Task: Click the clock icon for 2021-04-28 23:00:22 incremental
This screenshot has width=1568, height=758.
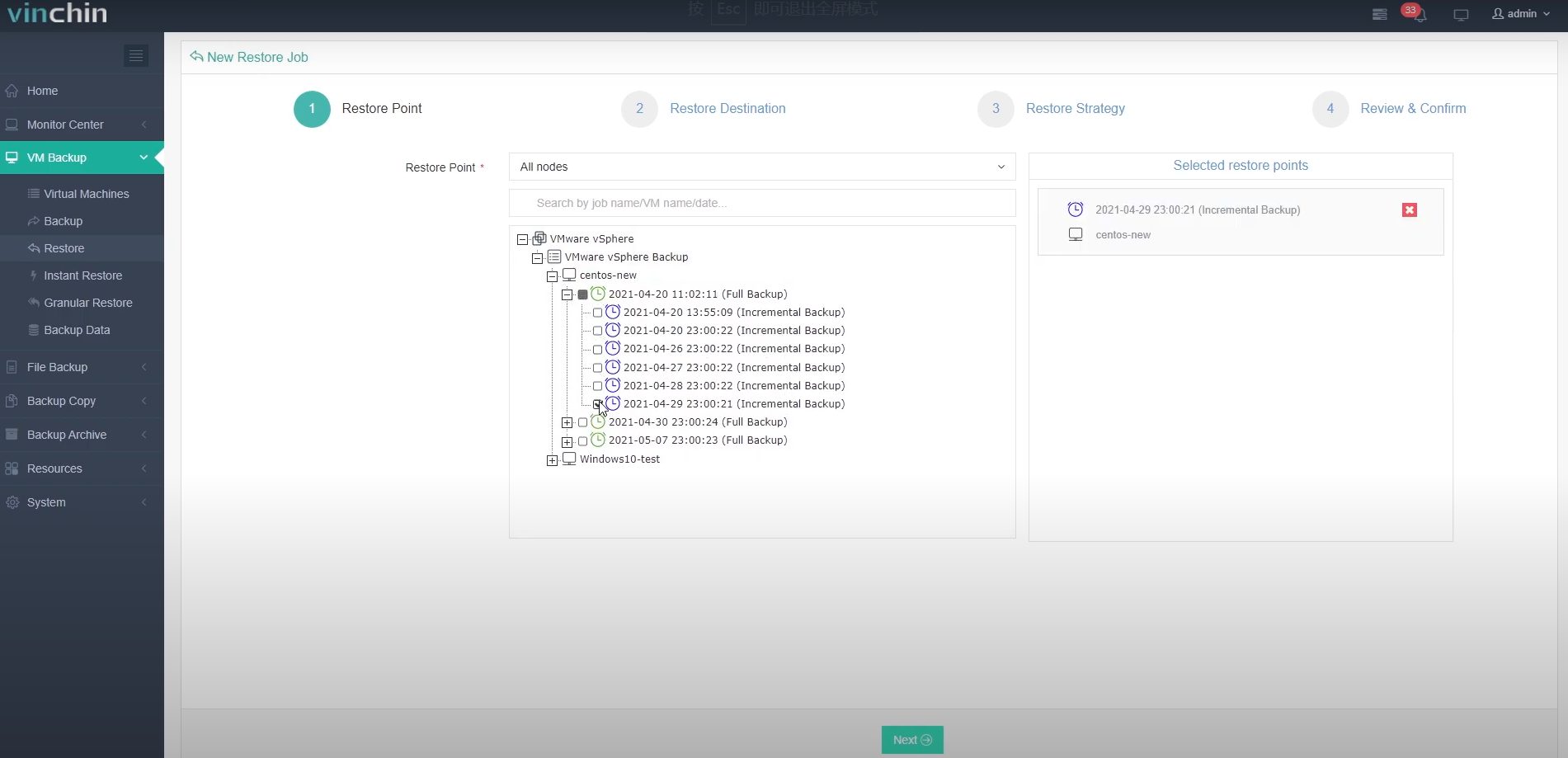Action: pyautogui.click(x=613, y=385)
